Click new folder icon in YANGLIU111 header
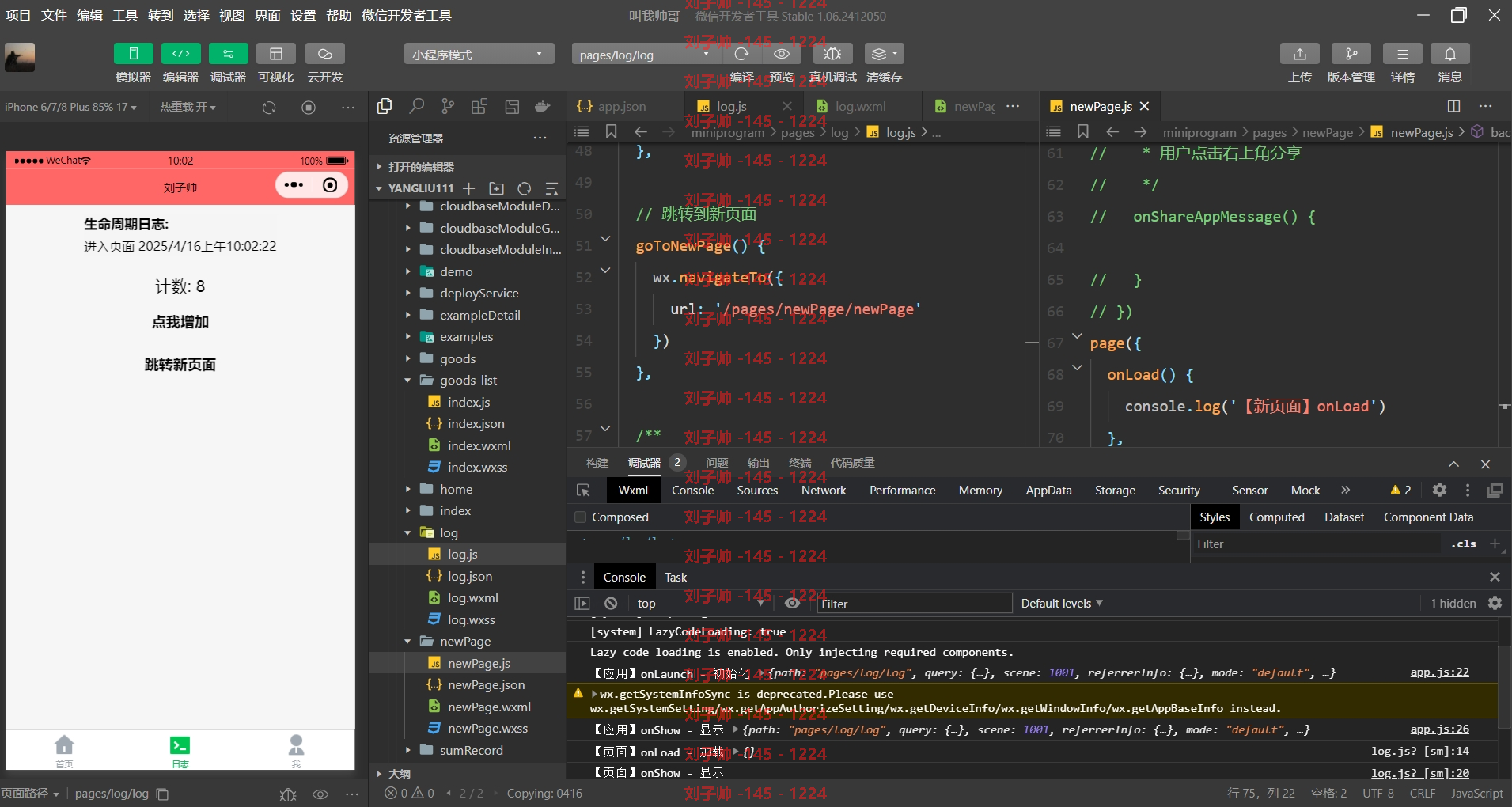Viewport: 1512px width, 807px height. (496, 188)
